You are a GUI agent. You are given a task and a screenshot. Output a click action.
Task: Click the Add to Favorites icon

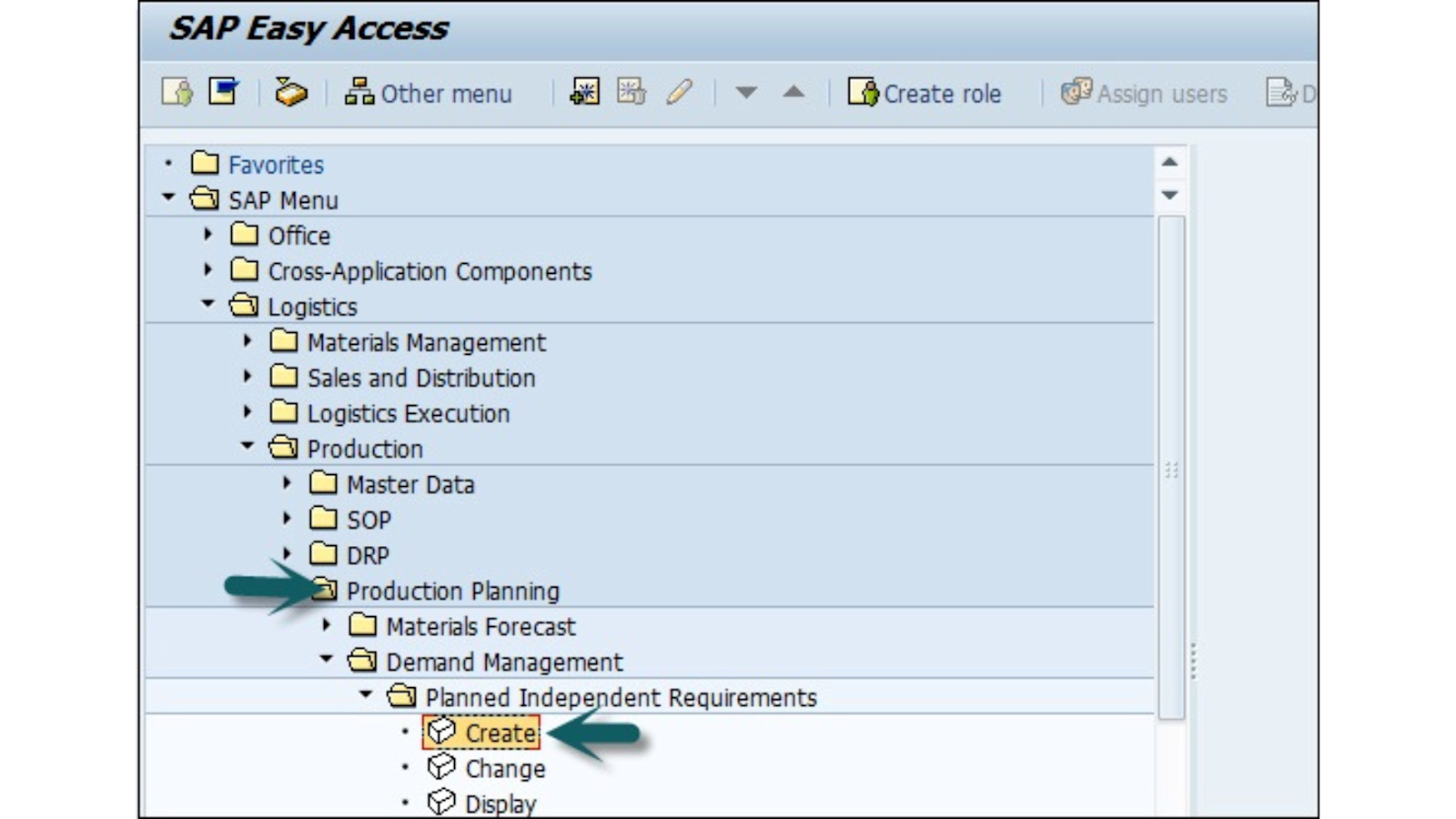pyautogui.click(x=584, y=92)
